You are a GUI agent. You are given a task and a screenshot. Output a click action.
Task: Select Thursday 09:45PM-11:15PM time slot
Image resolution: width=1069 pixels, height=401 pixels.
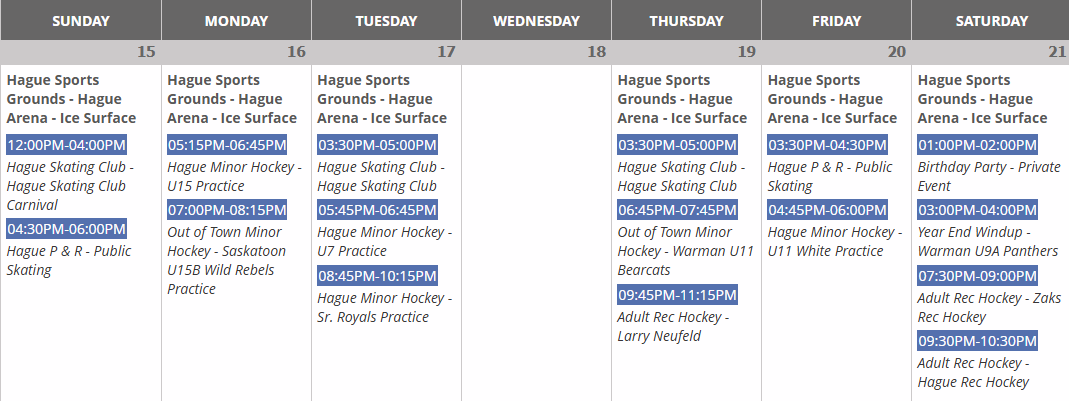(x=677, y=294)
